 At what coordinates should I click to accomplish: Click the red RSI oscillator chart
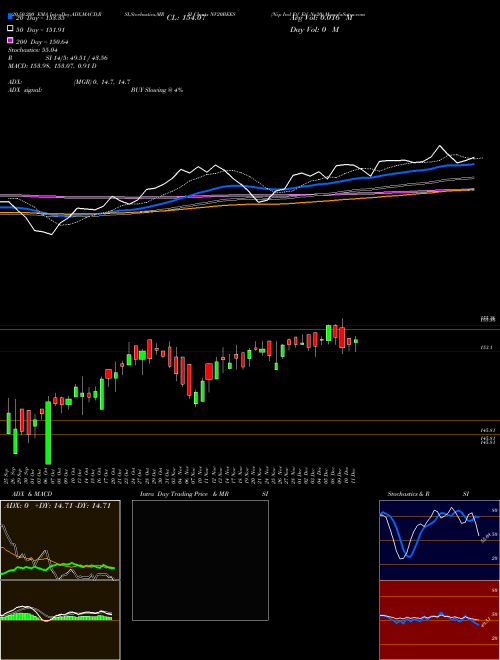click(x=439, y=620)
